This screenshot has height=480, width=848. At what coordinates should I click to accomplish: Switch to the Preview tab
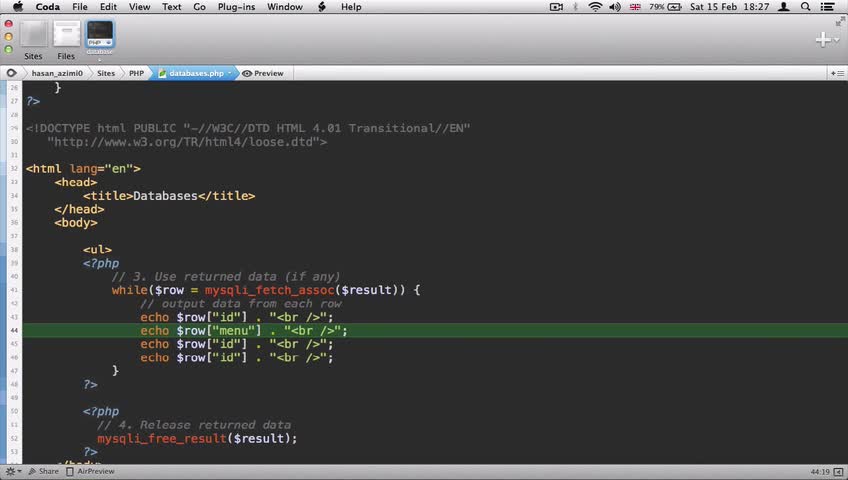(263, 73)
